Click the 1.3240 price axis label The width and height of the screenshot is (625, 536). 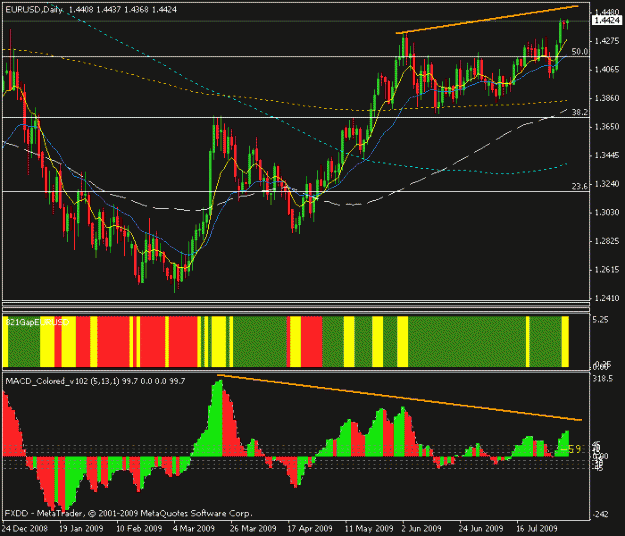pyautogui.click(x=607, y=184)
